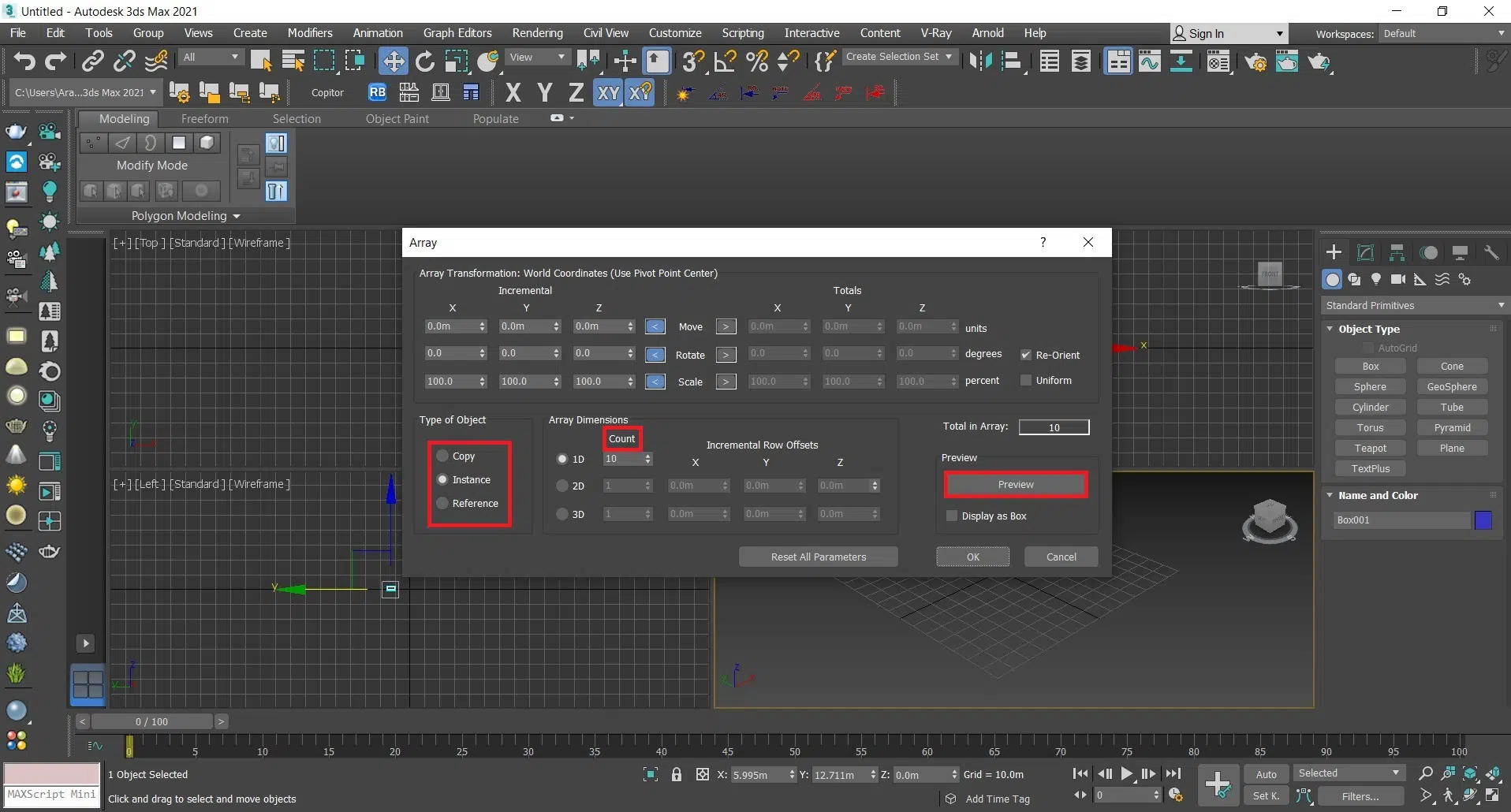Toggle the selection lock padlock icon
Viewport: 1511px width, 812px height.
(677, 775)
